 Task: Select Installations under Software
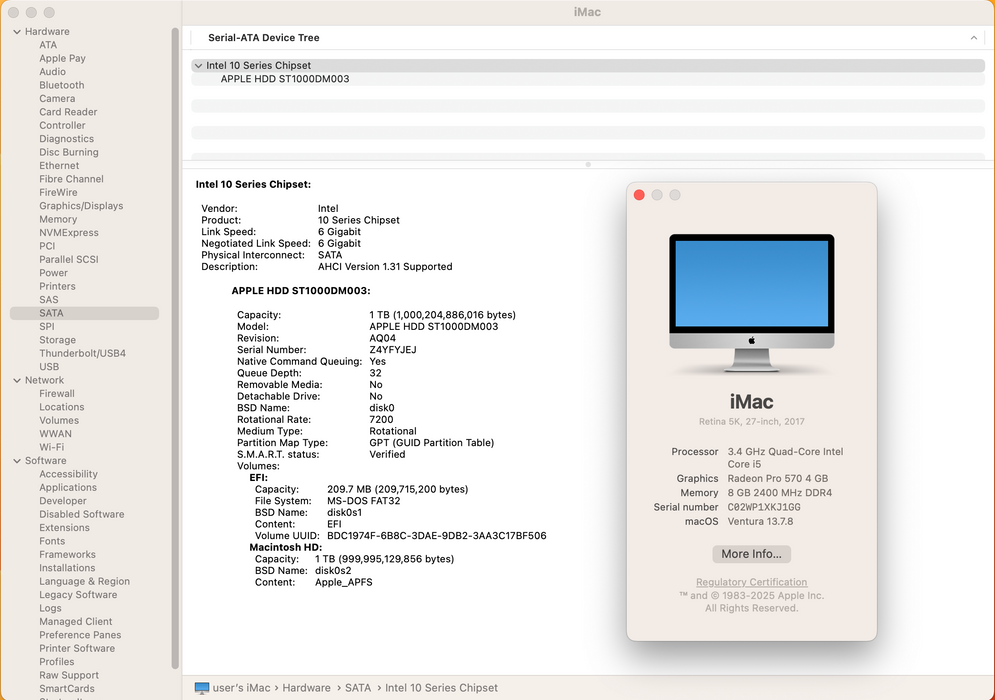[67, 568]
